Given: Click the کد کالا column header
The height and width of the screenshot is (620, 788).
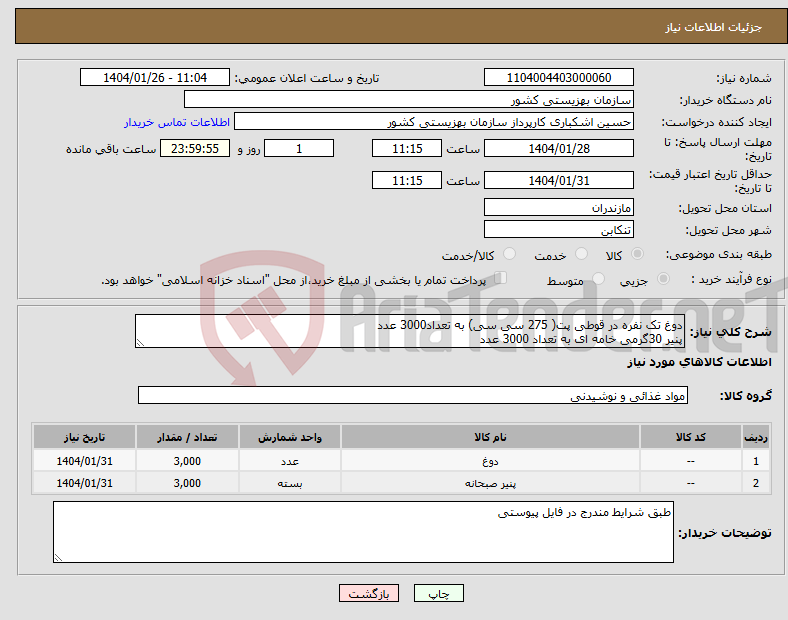Looking at the screenshot, I should pos(691,437).
